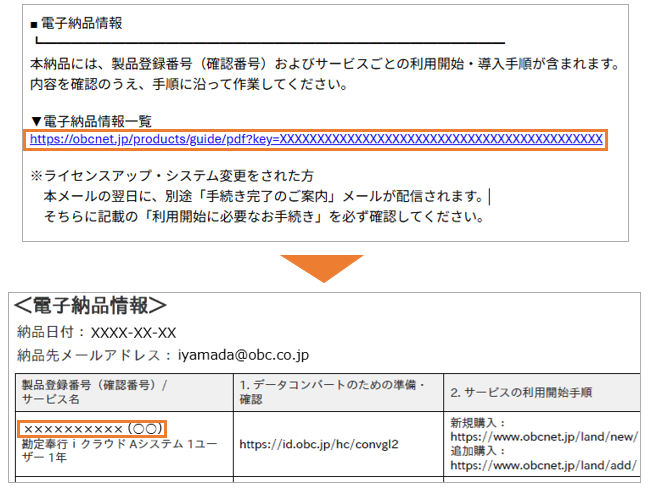This screenshot has height=489, width=648.
Task: Open the 追加購入 land/add URL
Action: click(x=543, y=465)
